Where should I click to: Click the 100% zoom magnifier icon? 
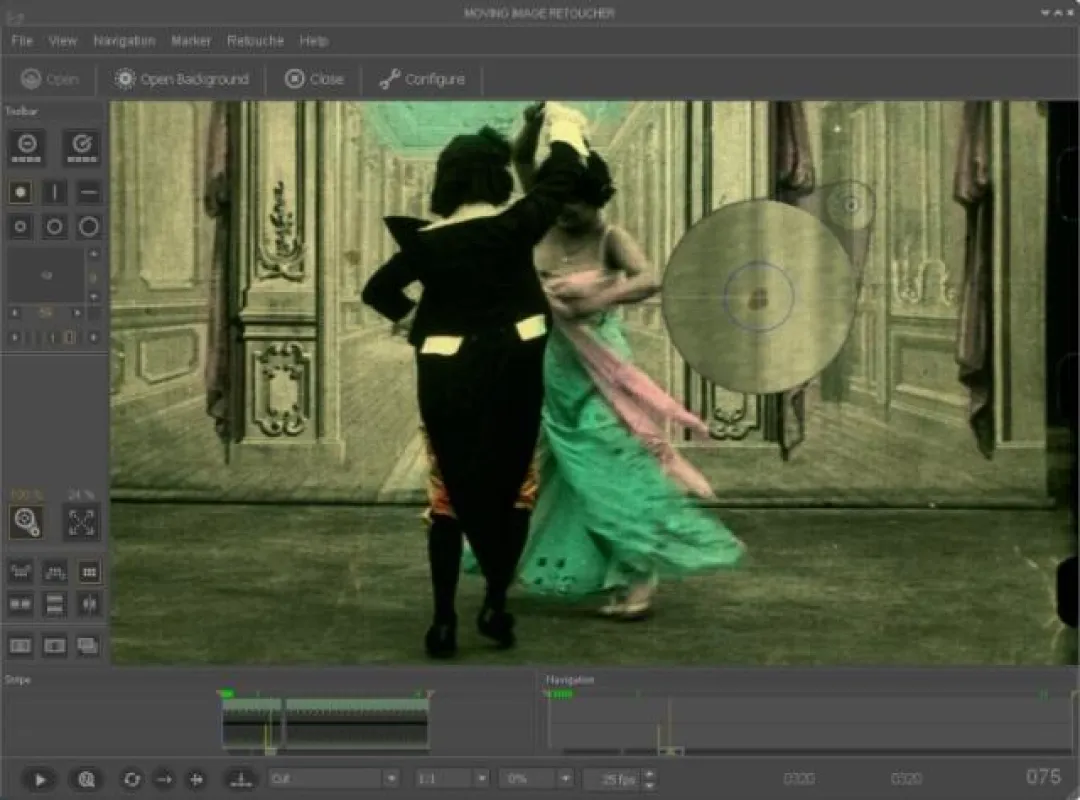pyautogui.click(x=27, y=522)
